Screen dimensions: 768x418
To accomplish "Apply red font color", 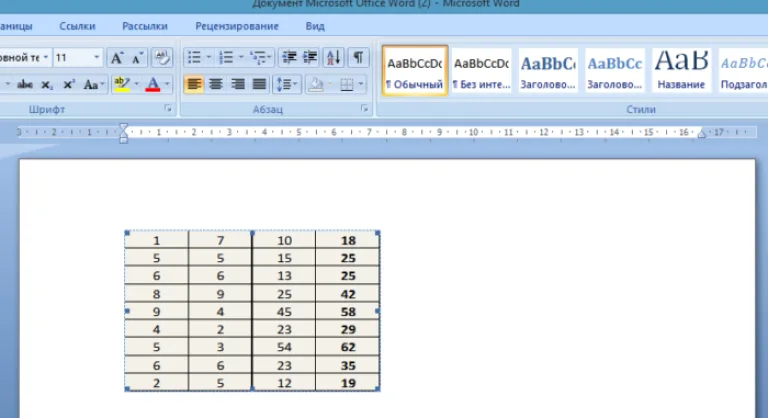I will (x=153, y=85).
